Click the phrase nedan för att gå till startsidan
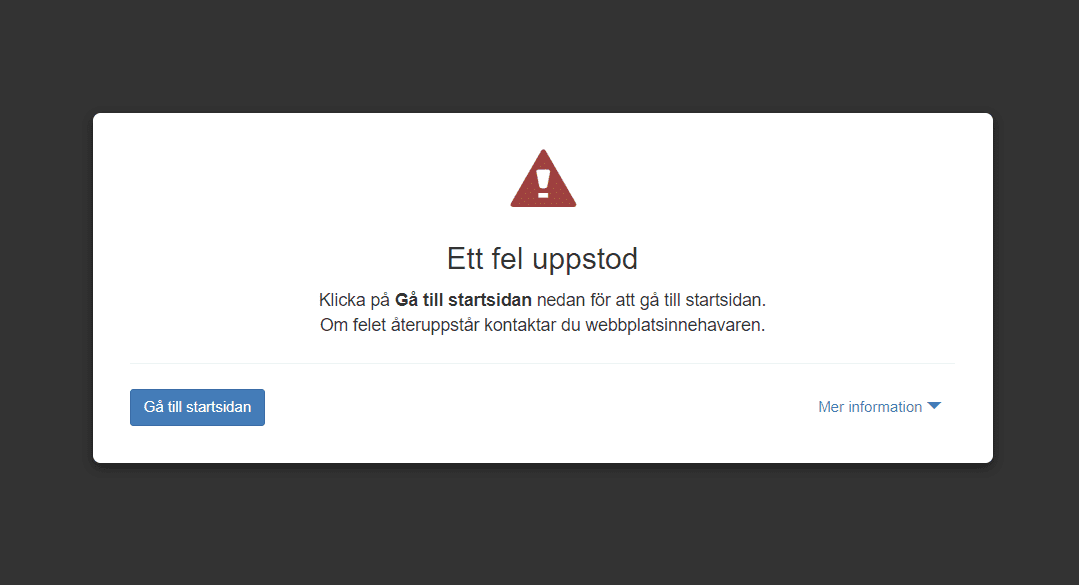 [651, 300]
